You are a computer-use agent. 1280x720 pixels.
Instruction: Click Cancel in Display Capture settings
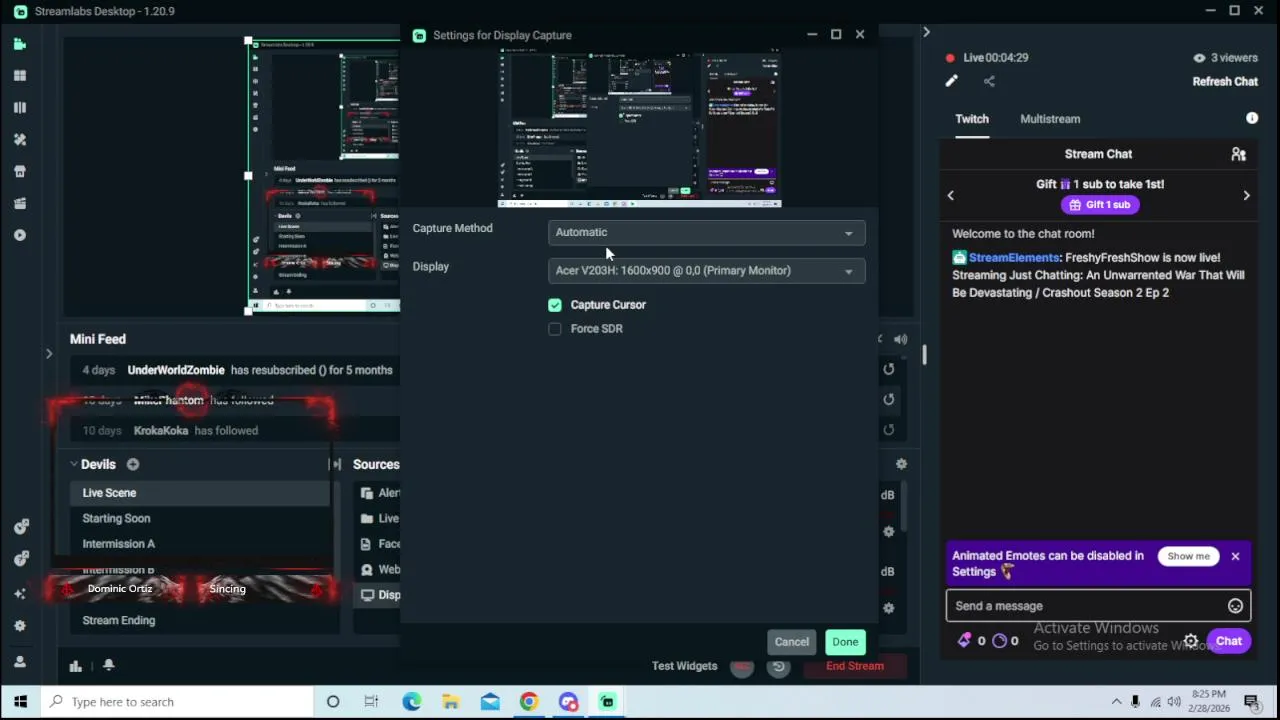[791, 642]
